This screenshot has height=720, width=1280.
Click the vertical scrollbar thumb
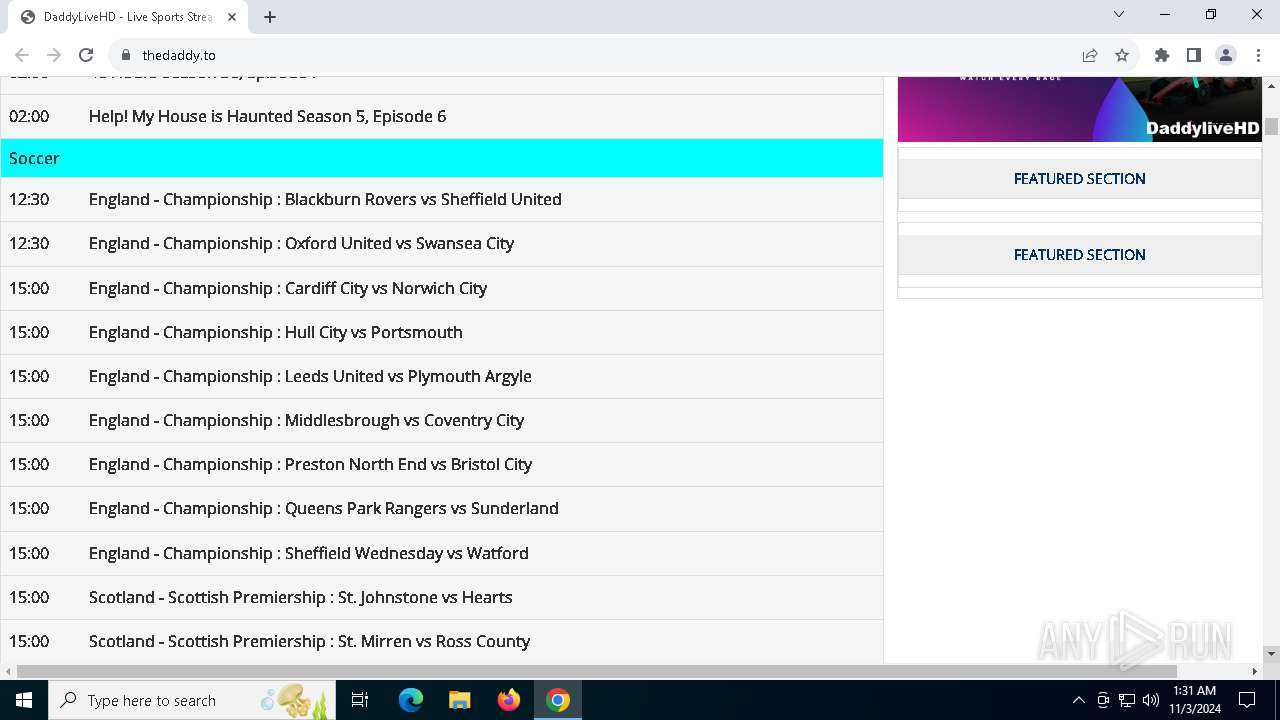click(x=1272, y=126)
